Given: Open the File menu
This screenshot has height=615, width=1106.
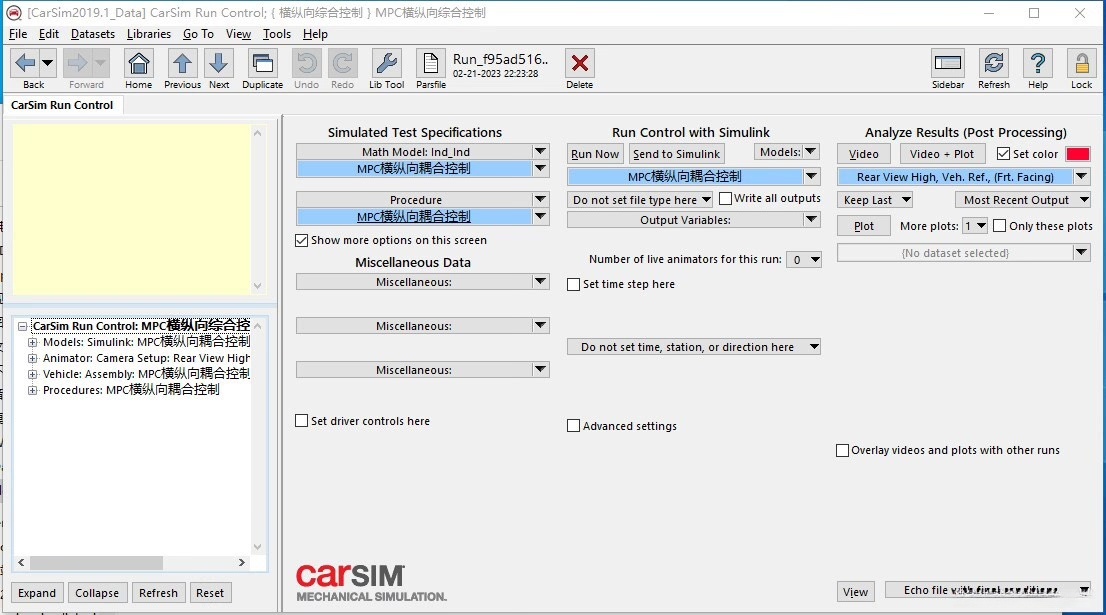Looking at the screenshot, I should coord(18,34).
